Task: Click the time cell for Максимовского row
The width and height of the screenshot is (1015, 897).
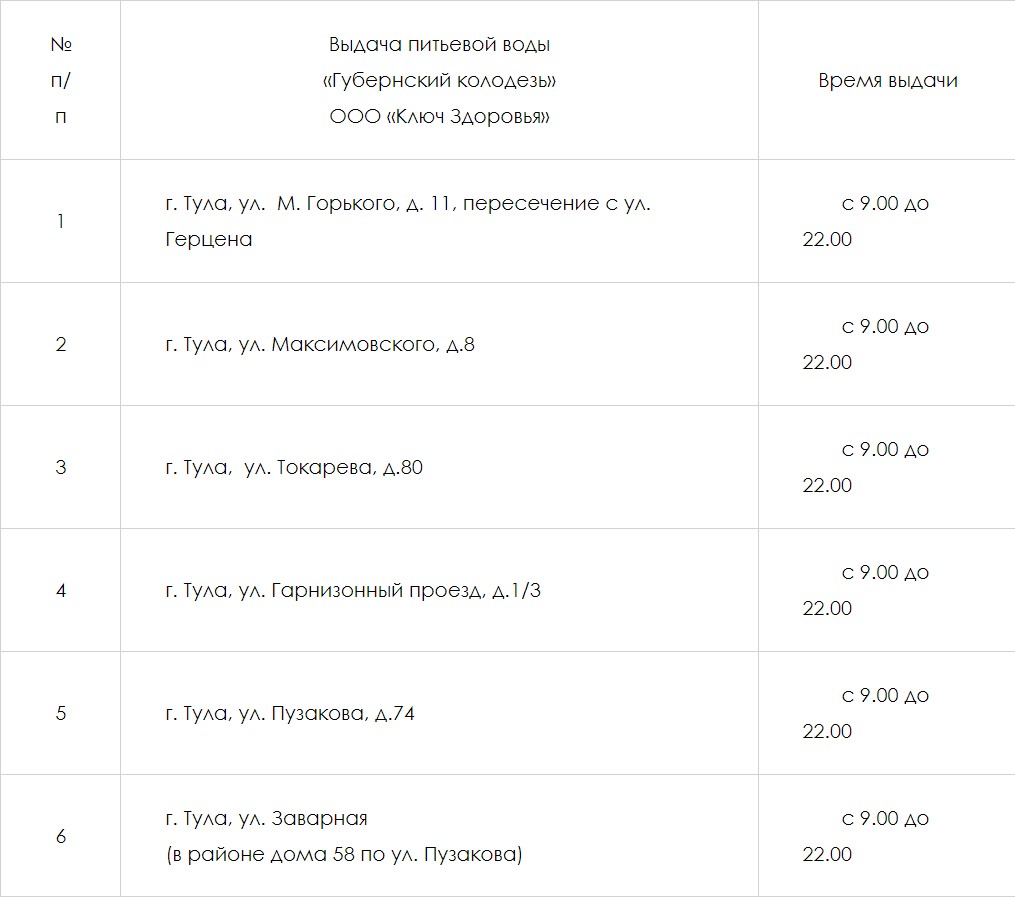Action: coord(866,344)
